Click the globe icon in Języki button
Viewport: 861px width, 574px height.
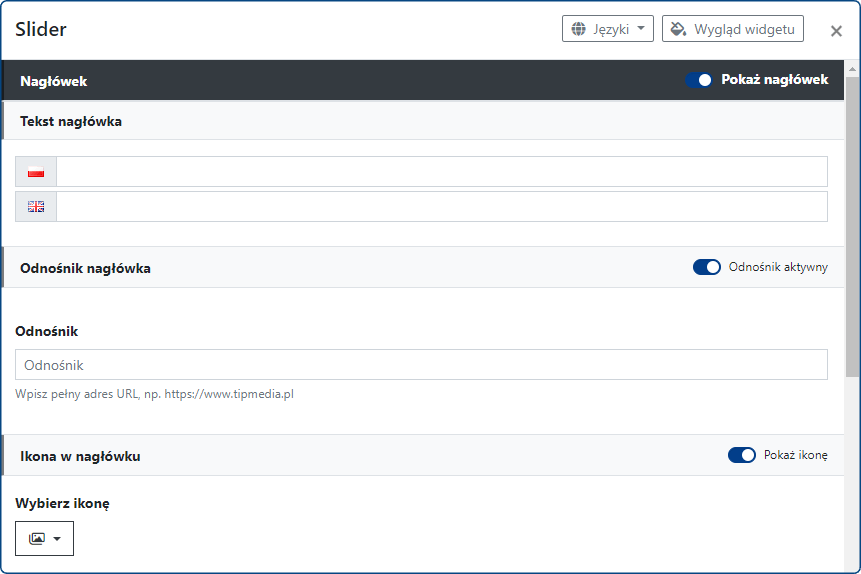pos(578,29)
